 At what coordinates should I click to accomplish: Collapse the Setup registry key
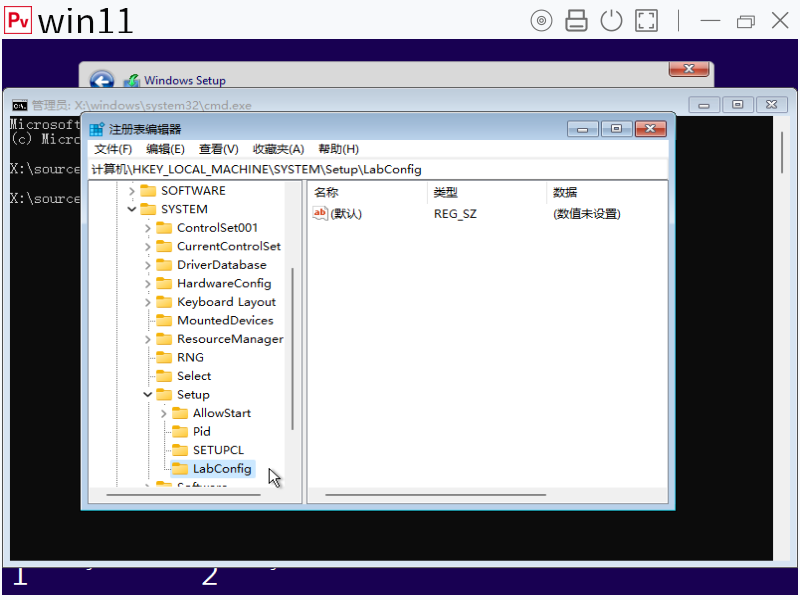(x=147, y=394)
